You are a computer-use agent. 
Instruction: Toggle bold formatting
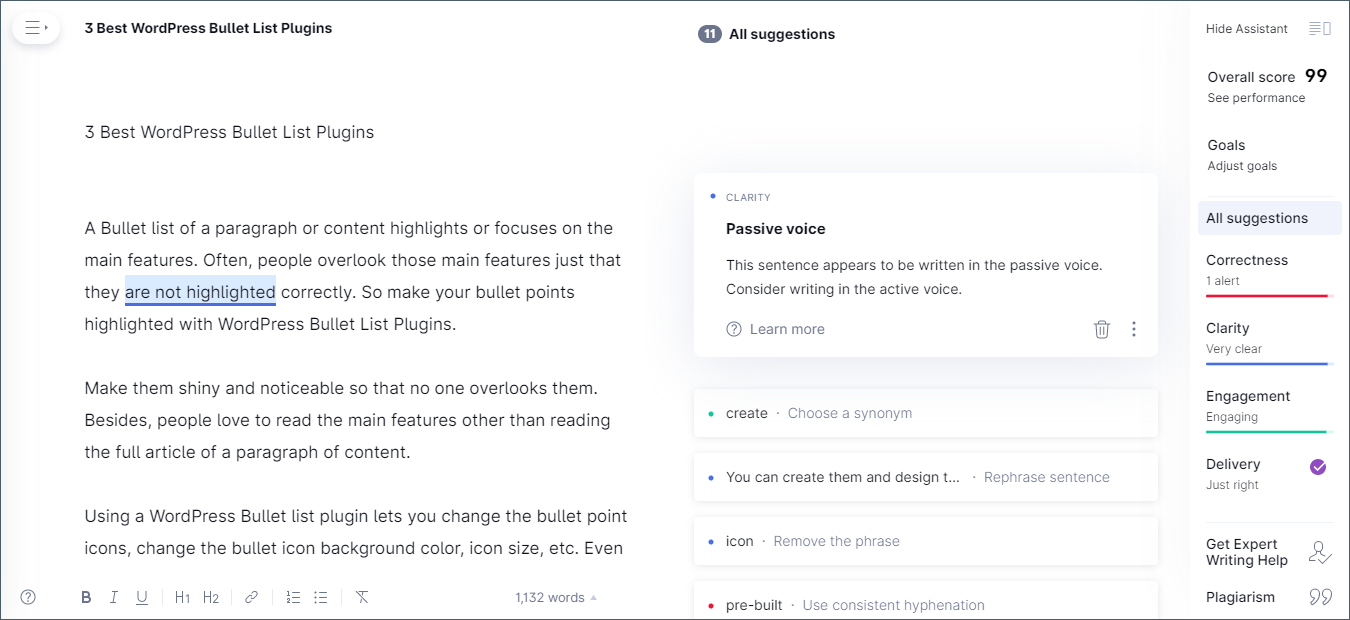tap(86, 597)
